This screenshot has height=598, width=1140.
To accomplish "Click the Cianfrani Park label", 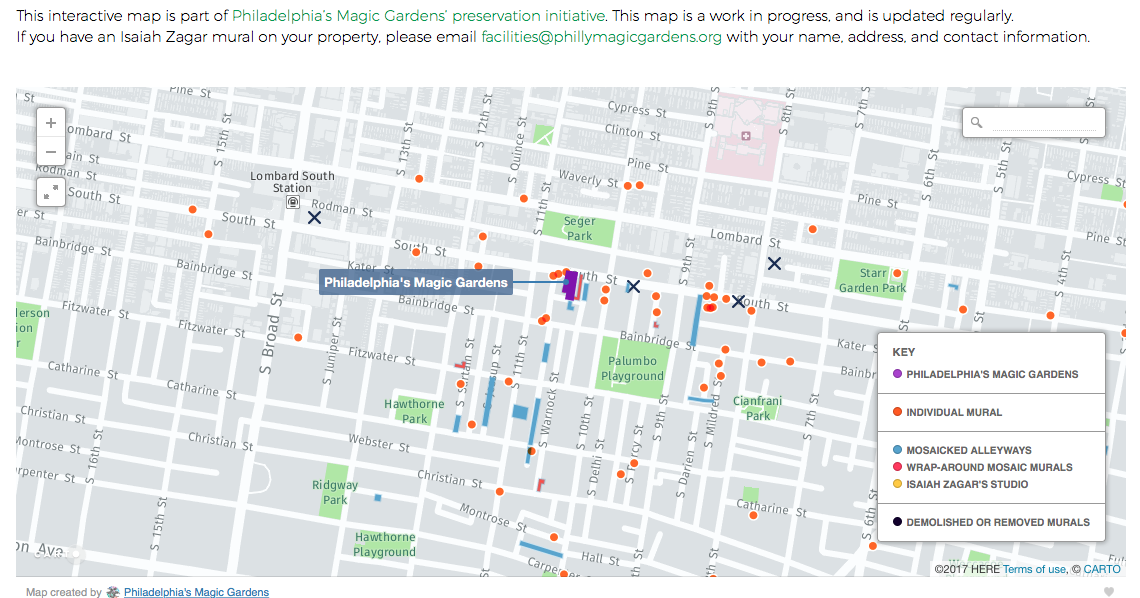I will tap(758, 408).
